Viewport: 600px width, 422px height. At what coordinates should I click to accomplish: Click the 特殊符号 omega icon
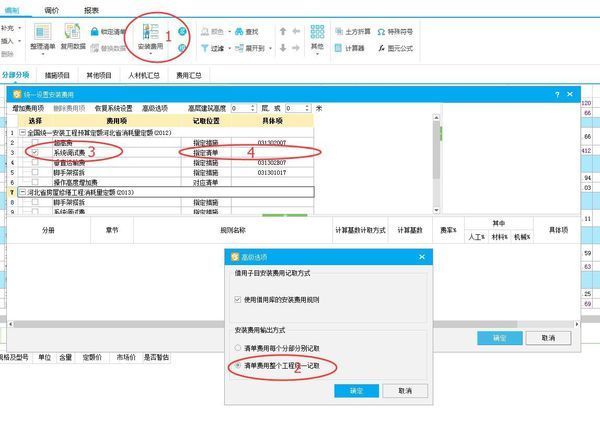point(381,32)
